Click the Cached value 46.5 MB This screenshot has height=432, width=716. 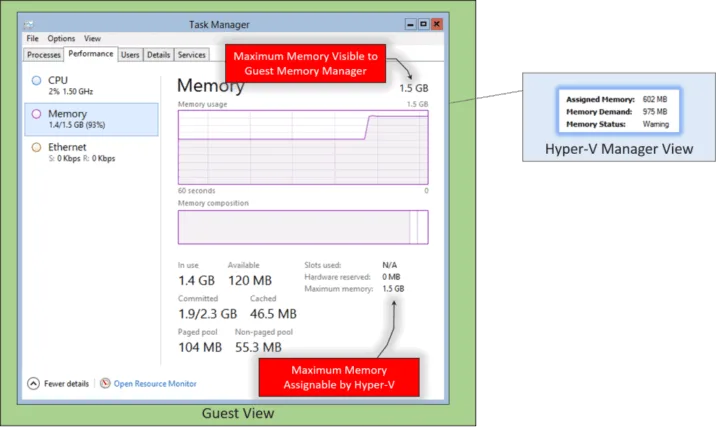click(273, 314)
